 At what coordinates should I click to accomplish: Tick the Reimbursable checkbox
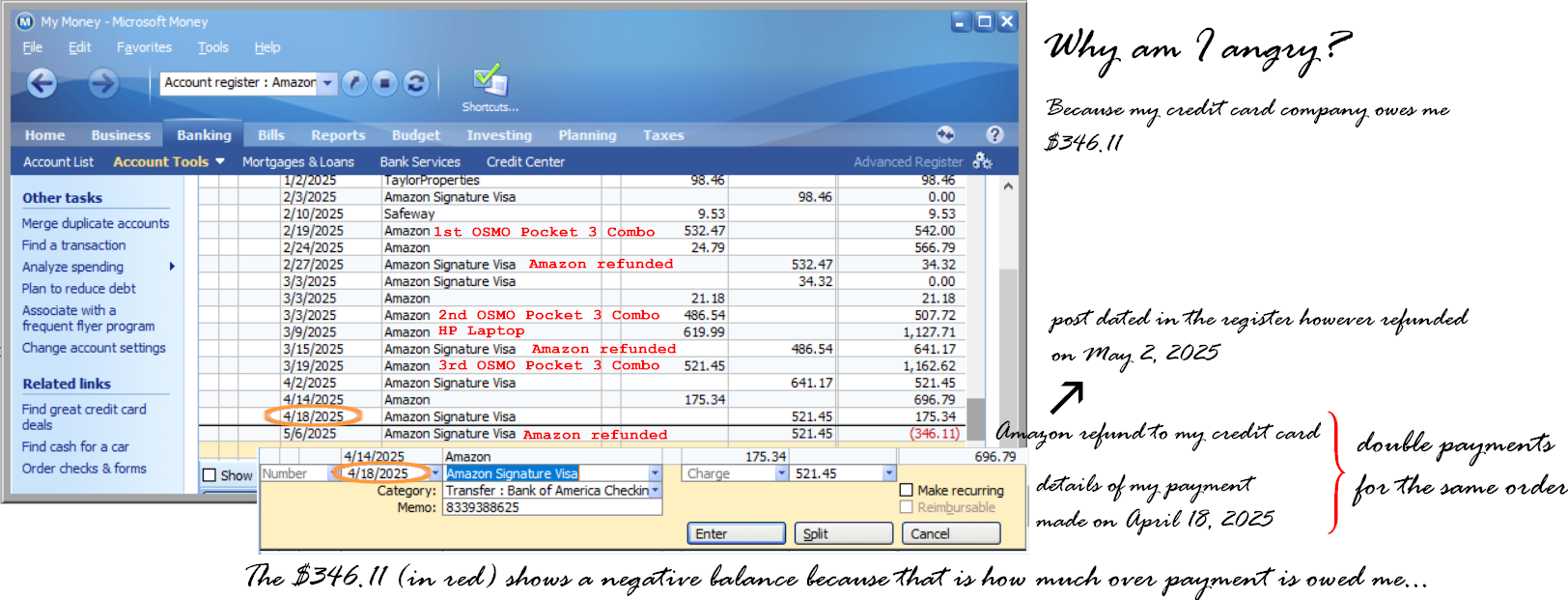[x=906, y=507]
